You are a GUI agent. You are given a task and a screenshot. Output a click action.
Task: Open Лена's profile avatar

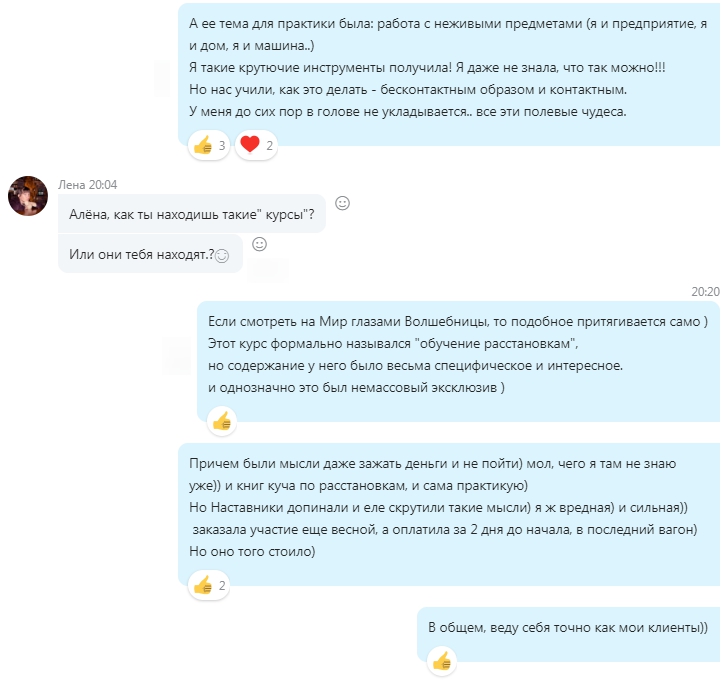28,196
